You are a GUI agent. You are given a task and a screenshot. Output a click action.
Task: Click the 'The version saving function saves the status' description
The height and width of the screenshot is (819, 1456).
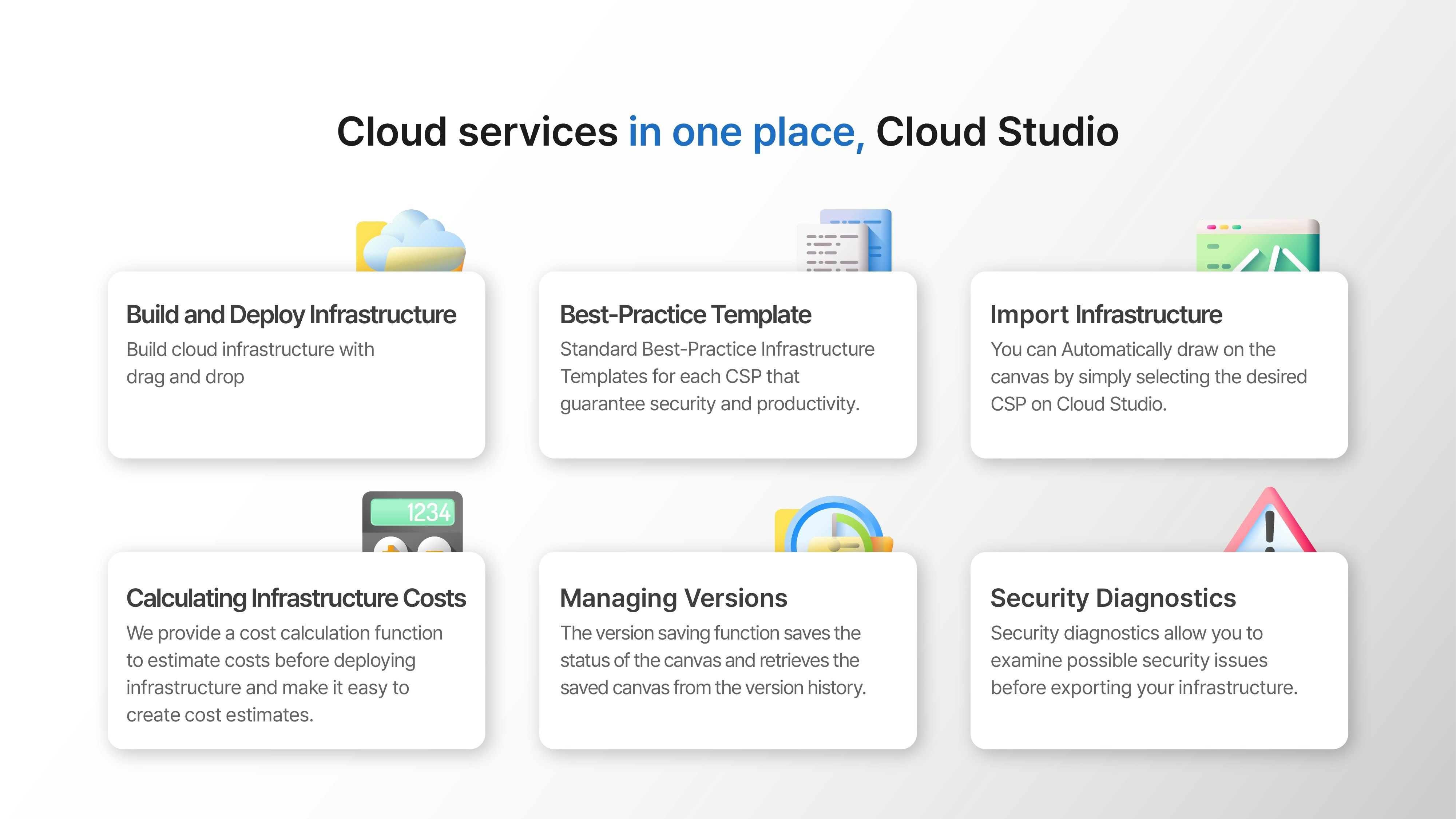pos(713,660)
